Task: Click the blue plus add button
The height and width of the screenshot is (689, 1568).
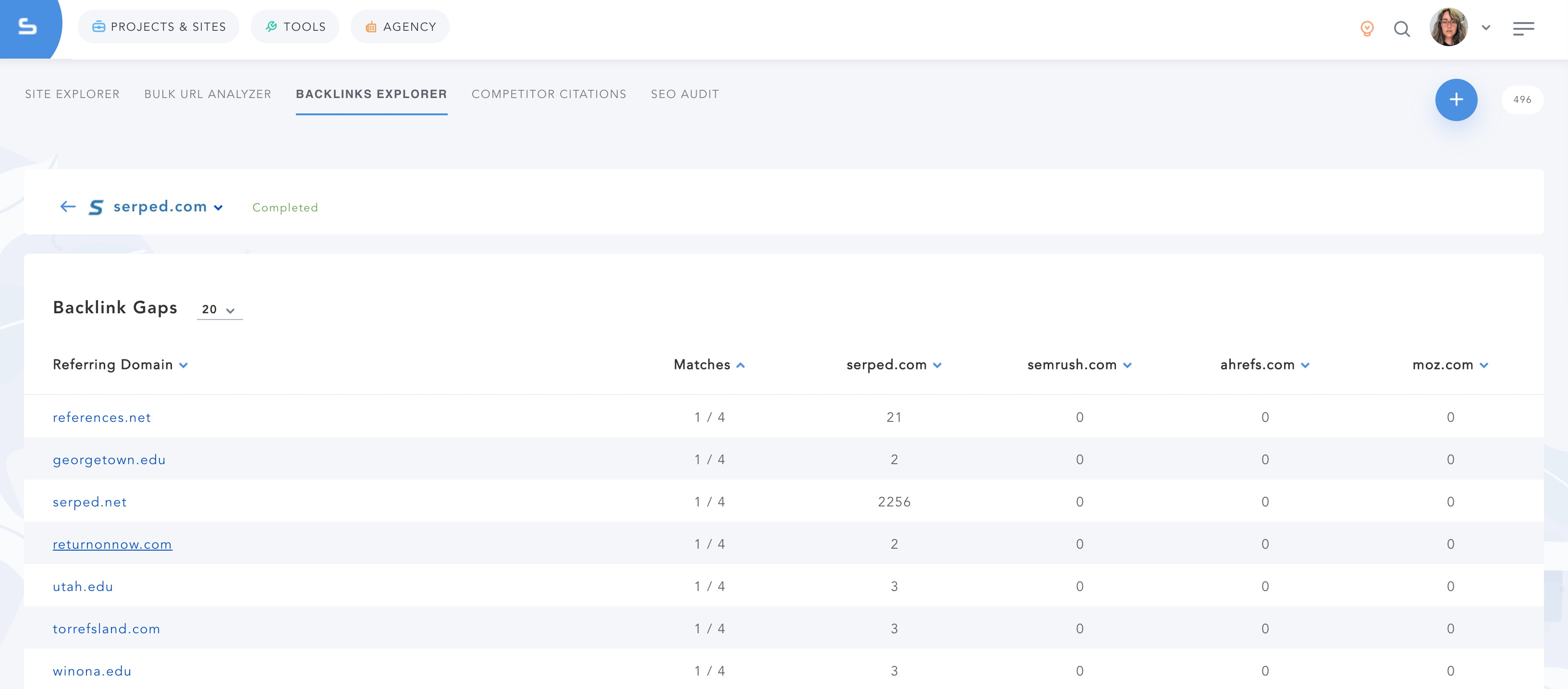Action: [x=1456, y=100]
